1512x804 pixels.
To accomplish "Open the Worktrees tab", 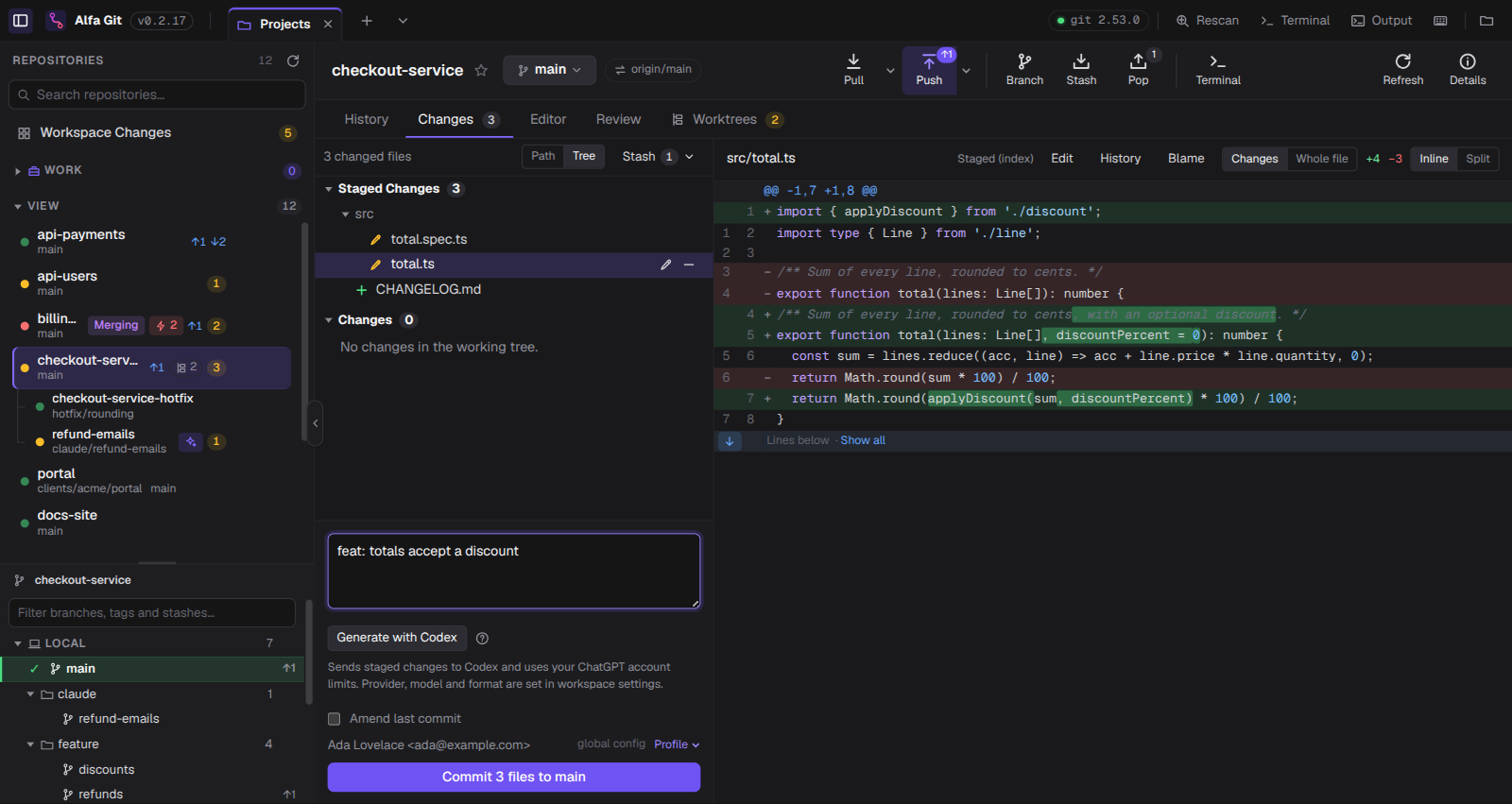I will coord(727,120).
